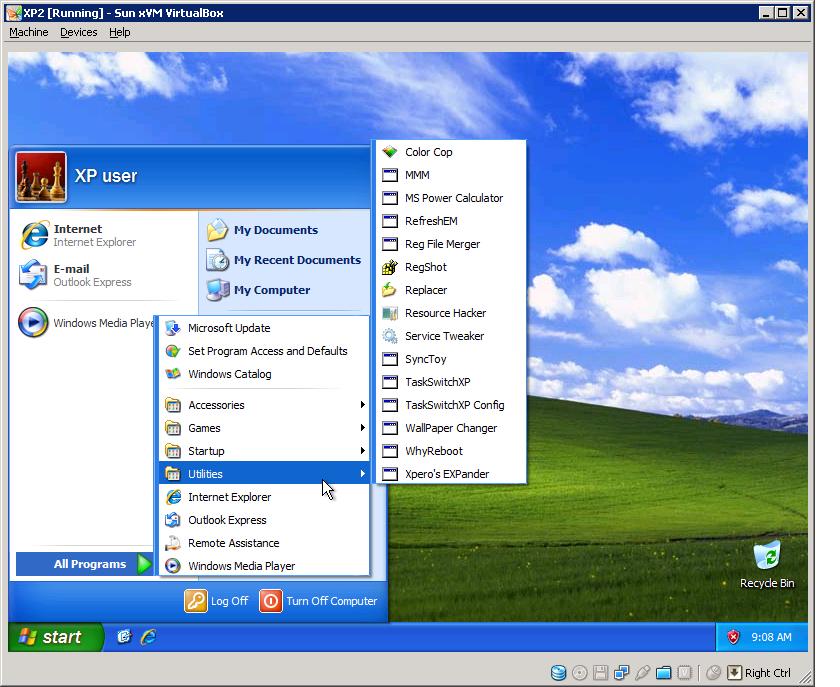
Task: Launch Internet Explorer from quick launch
Action: [148, 637]
